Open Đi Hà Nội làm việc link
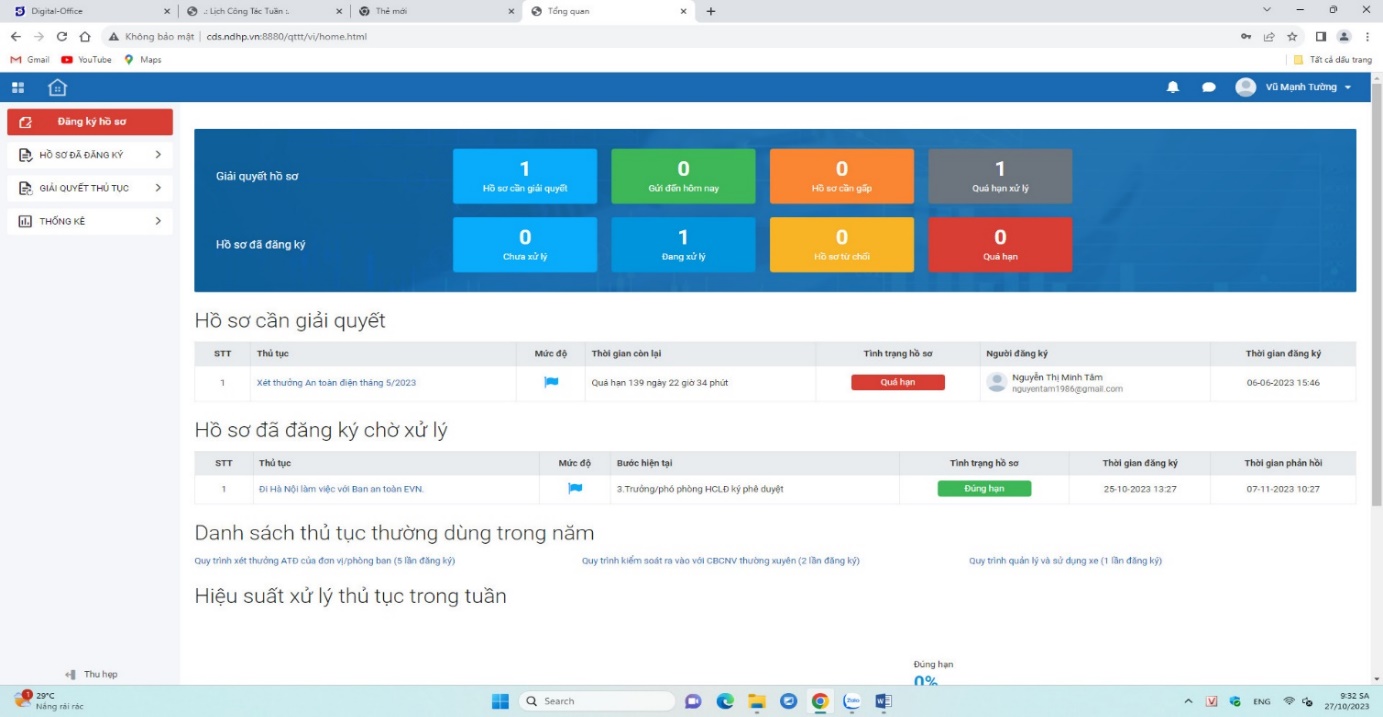 coord(341,489)
